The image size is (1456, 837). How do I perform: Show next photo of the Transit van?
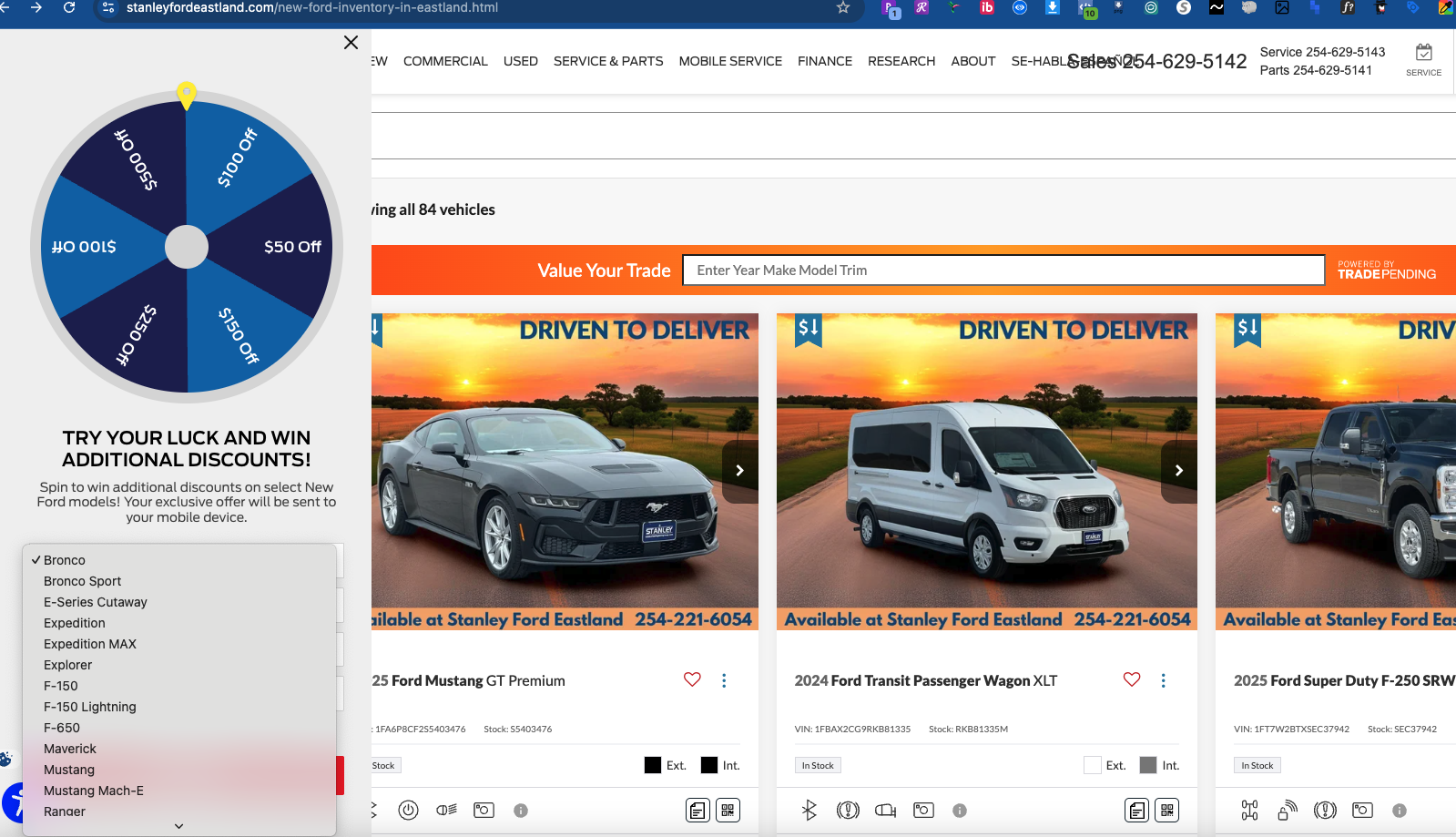pos(1179,471)
